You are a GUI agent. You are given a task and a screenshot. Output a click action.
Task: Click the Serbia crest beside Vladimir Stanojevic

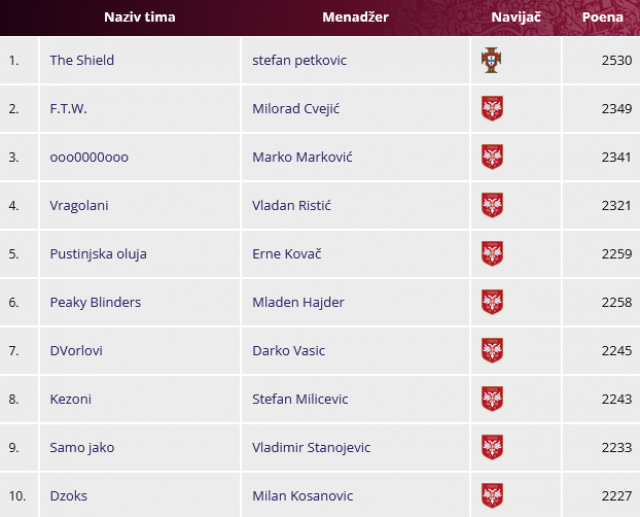tap(491, 447)
